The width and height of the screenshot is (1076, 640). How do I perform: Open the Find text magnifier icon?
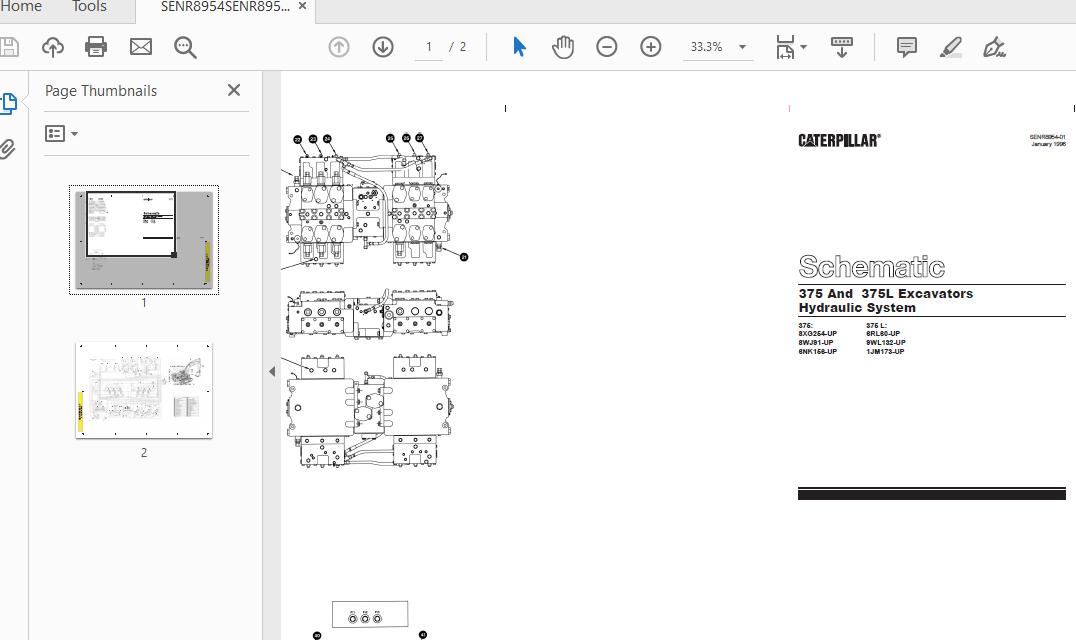click(x=185, y=47)
